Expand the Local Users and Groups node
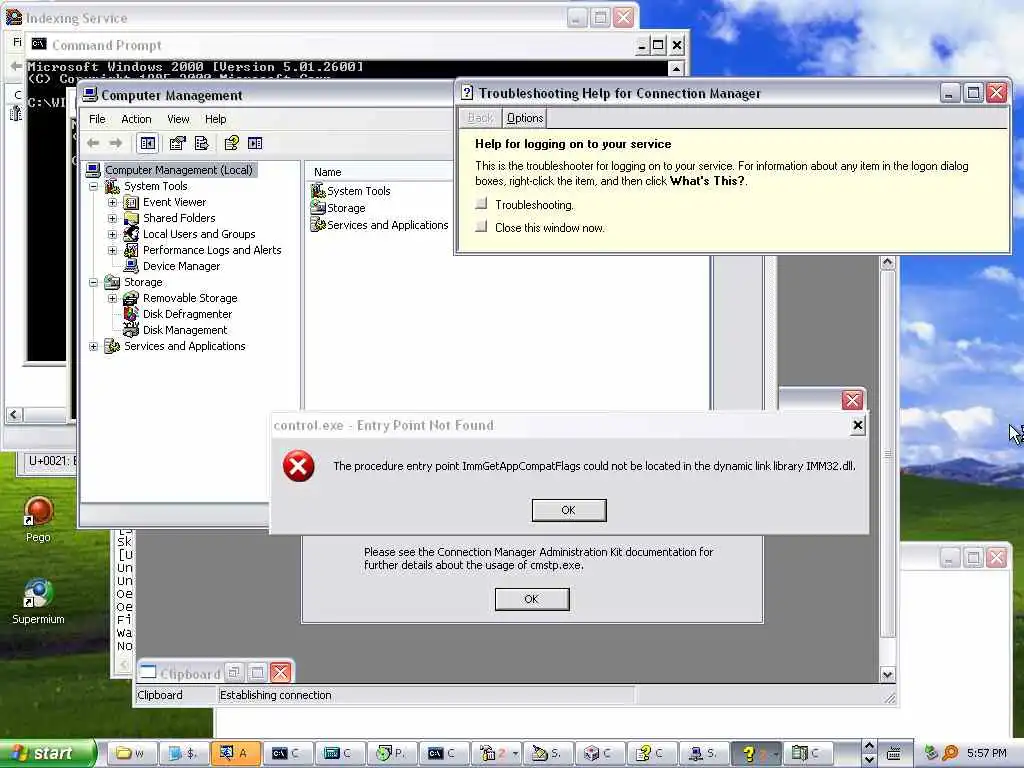Viewport: 1024px width, 768px height. [x=112, y=234]
